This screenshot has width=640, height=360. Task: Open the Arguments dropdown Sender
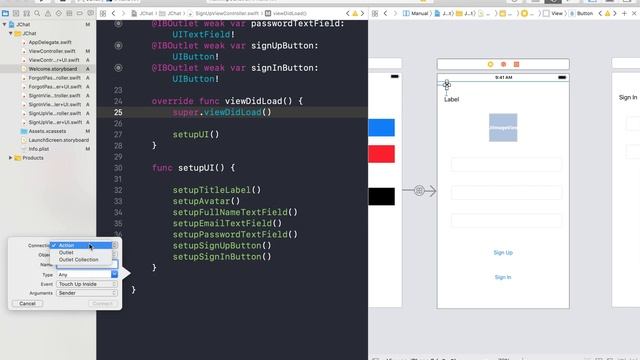click(x=87, y=293)
